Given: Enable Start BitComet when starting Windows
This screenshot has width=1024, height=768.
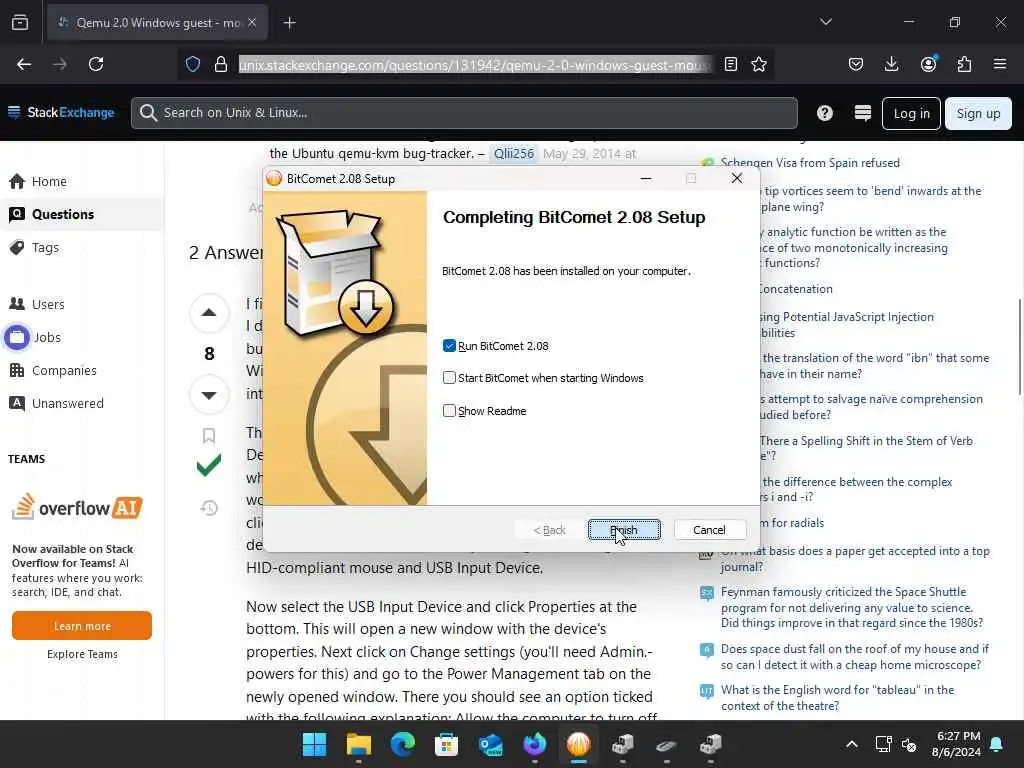Looking at the screenshot, I should point(449,378).
